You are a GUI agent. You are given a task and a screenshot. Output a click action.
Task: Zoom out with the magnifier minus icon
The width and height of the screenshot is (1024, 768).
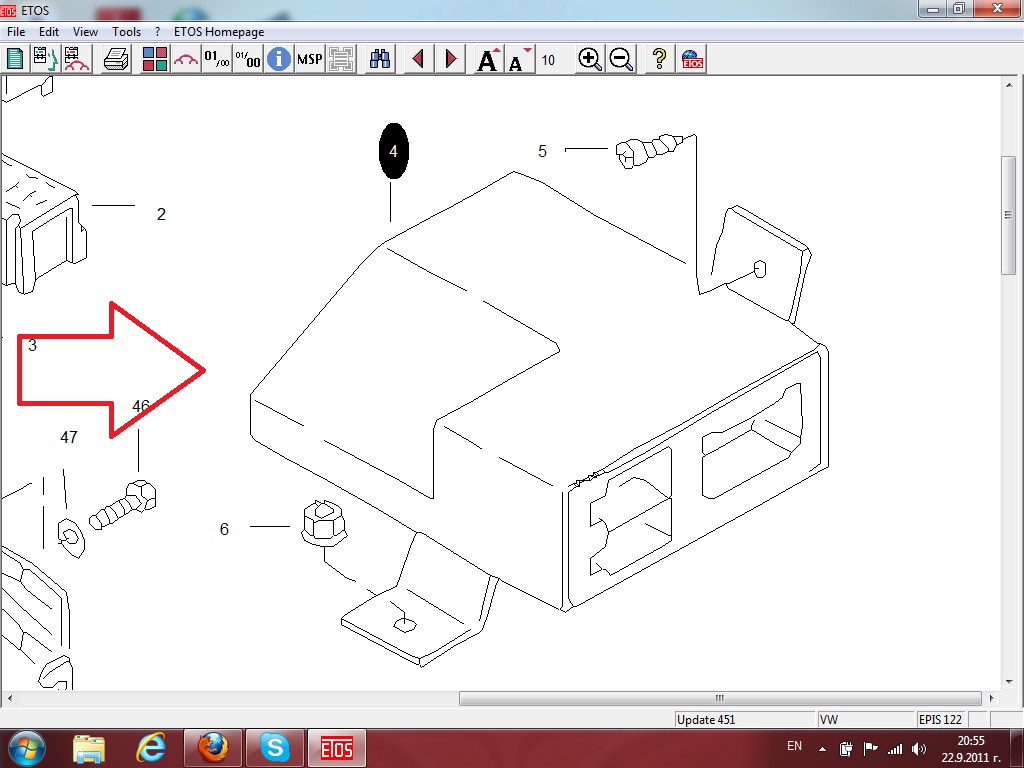tap(621, 59)
